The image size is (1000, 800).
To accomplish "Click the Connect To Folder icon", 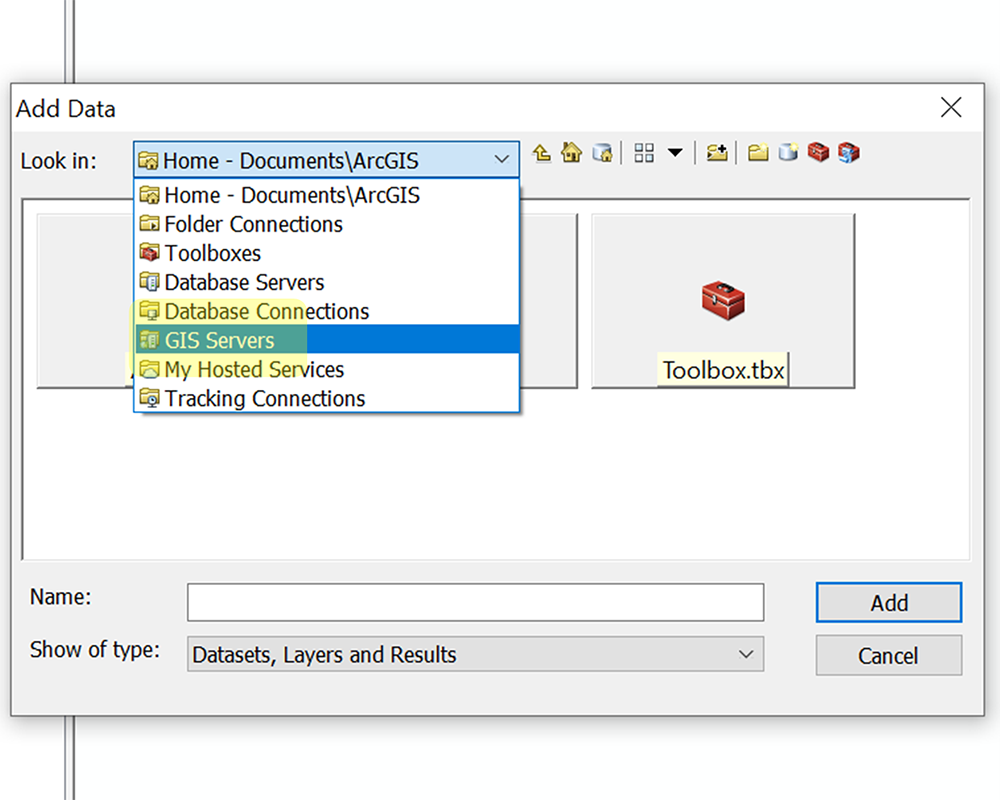I will tap(716, 152).
